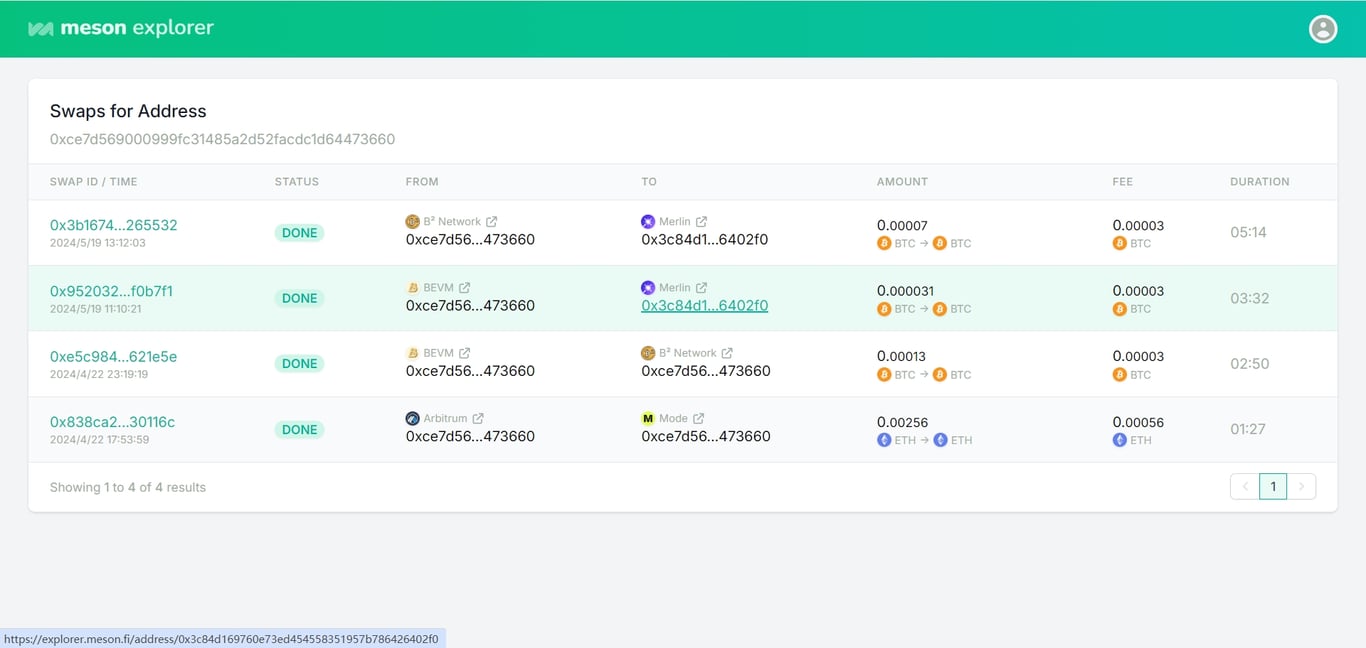This screenshot has width=1366, height=648.
Task: Click Showing 1 to 4 of 4 results
Action: click(x=128, y=487)
